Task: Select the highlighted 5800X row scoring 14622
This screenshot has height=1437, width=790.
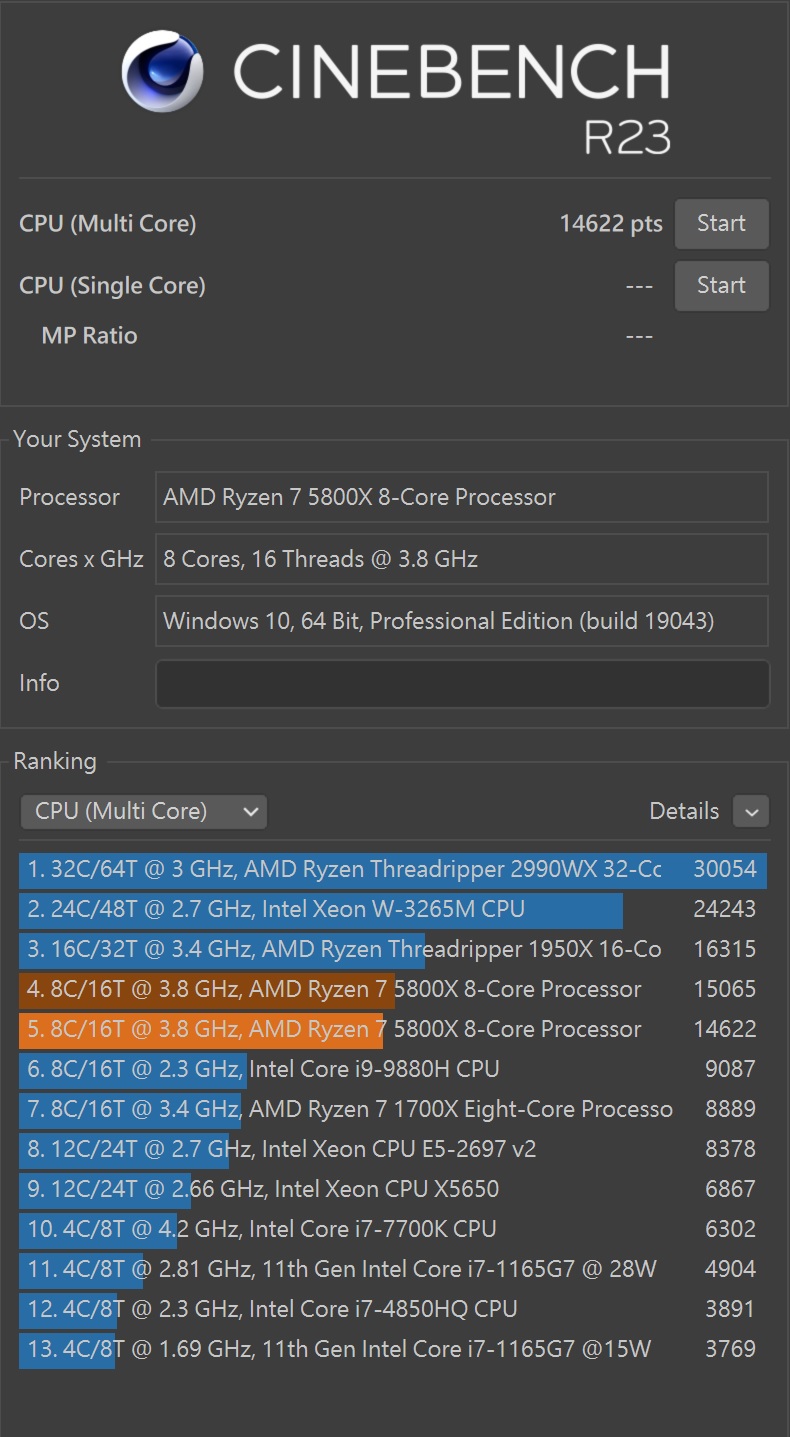Action: (393, 1029)
